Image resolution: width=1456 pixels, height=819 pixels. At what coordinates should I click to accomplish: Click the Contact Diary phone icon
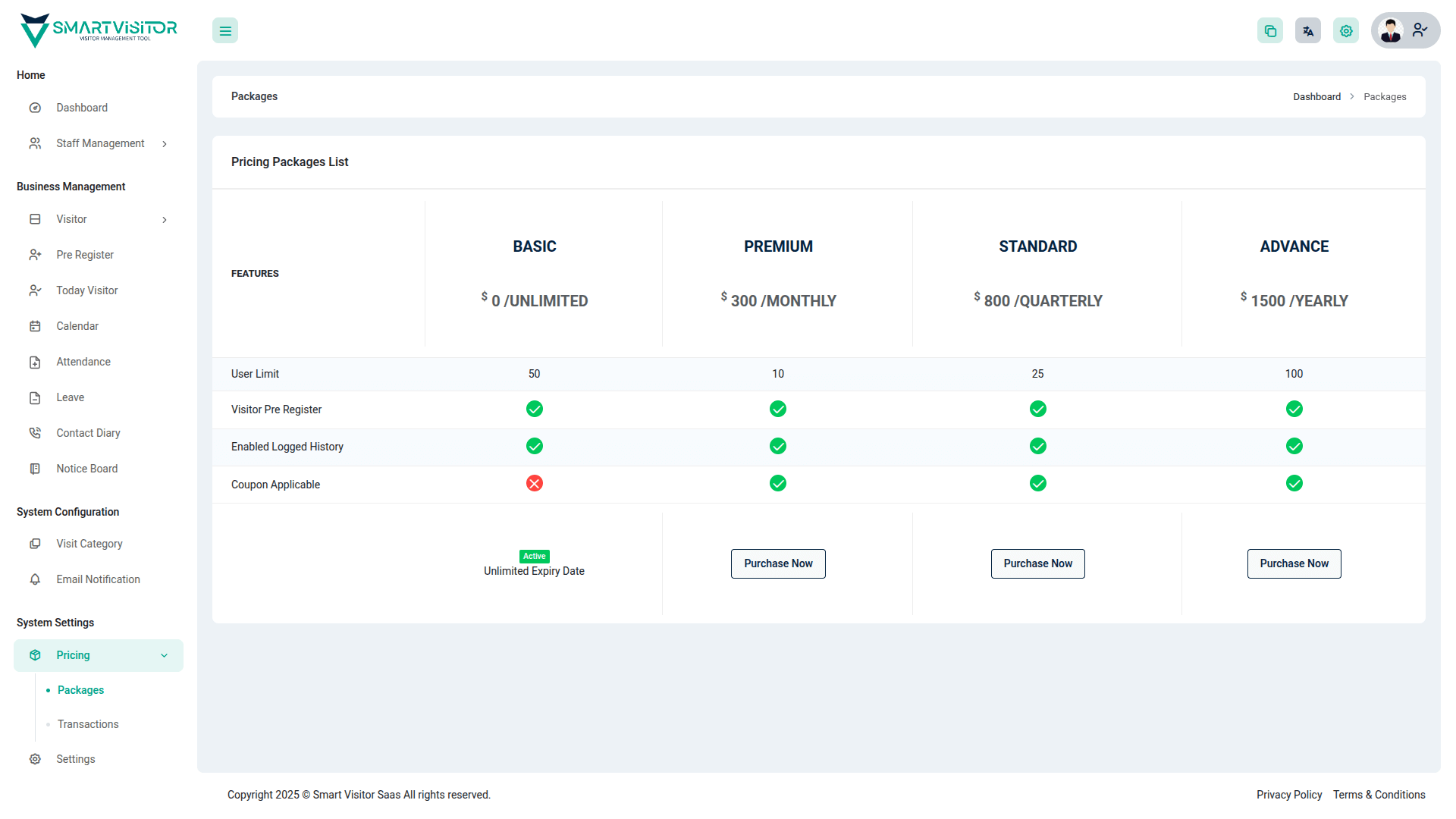coord(35,433)
